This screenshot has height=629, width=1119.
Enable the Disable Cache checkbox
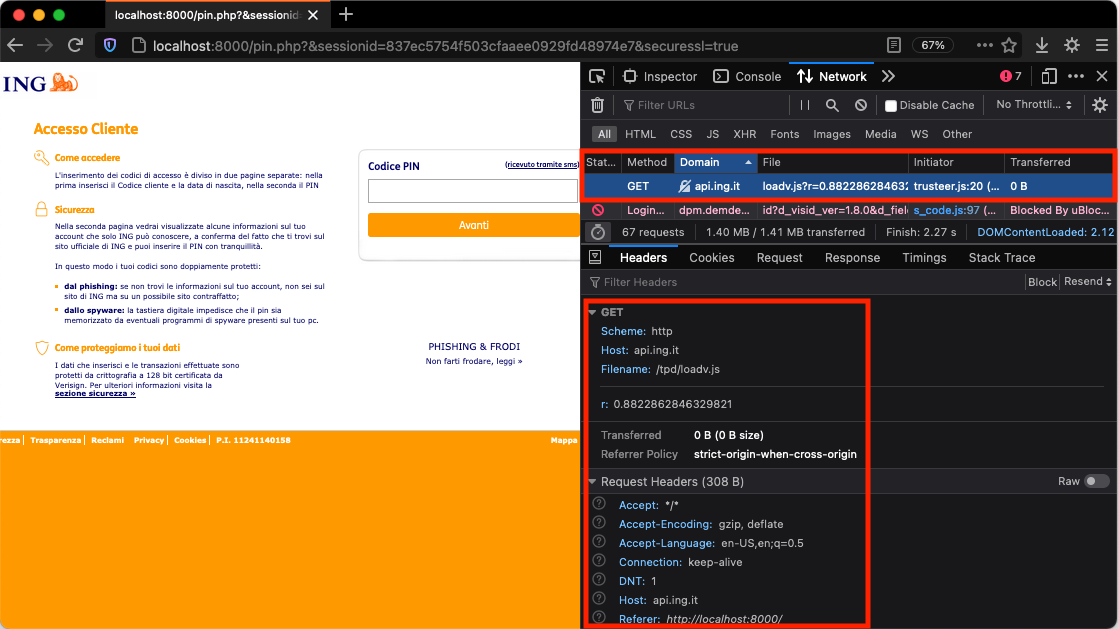pyautogui.click(x=891, y=106)
